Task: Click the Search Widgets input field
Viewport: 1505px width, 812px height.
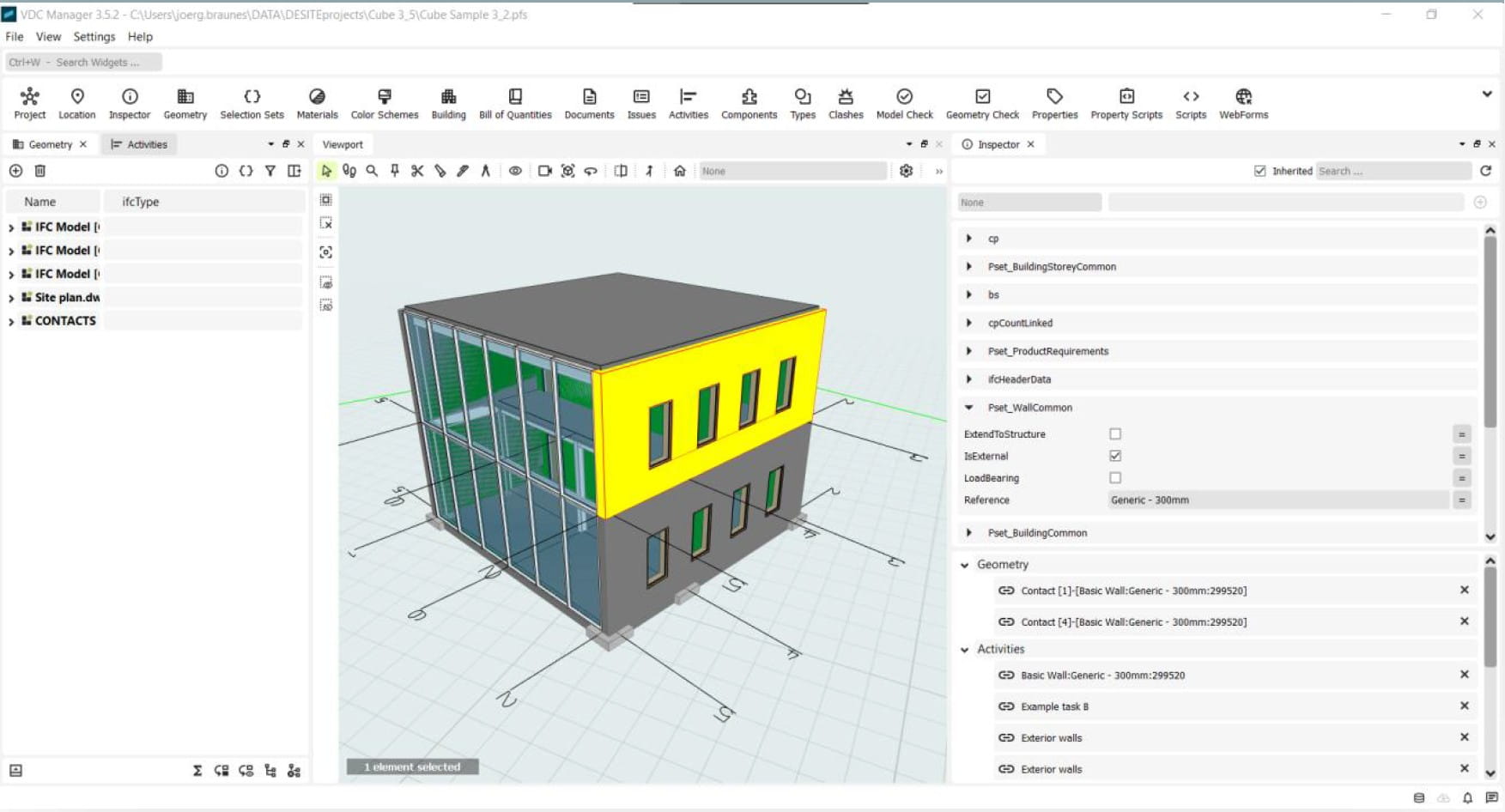Action: click(83, 62)
